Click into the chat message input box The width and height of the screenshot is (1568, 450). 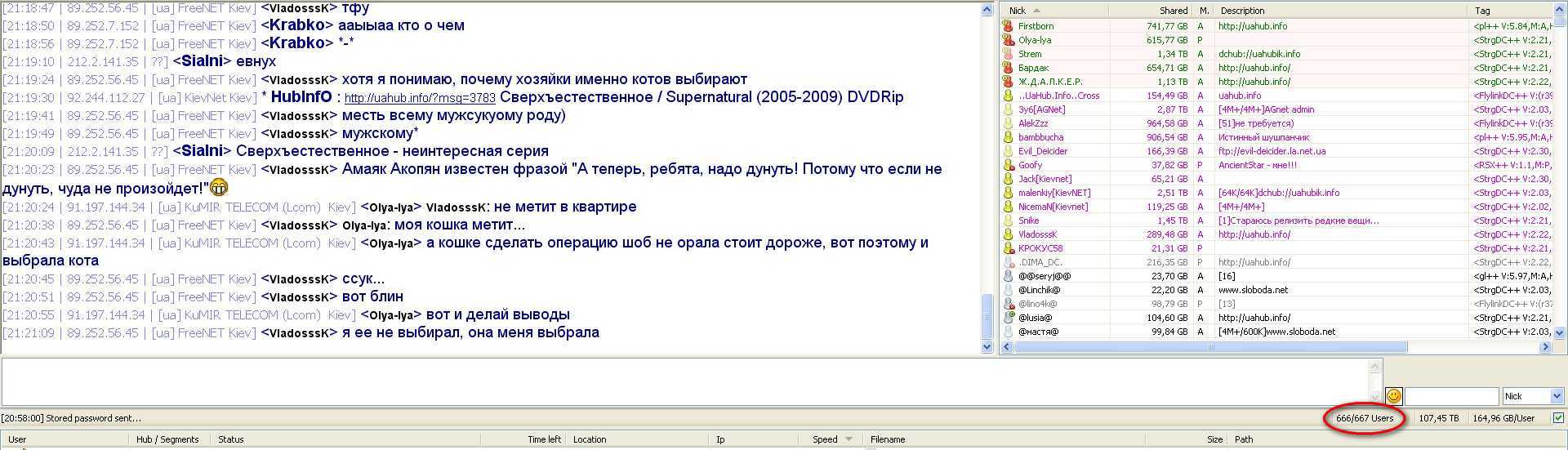point(686,381)
